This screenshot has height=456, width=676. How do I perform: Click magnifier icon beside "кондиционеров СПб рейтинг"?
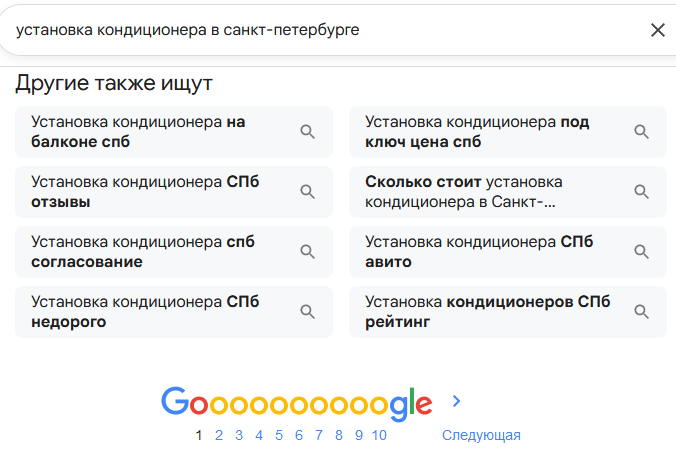(642, 312)
